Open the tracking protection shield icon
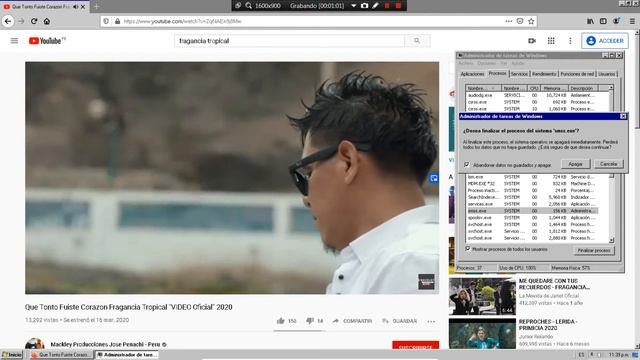The image size is (640, 360). click(106, 21)
